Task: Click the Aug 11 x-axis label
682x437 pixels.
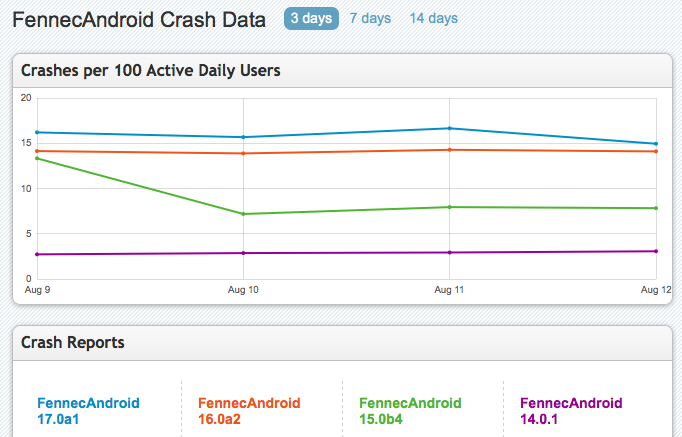Action: click(448, 288)
